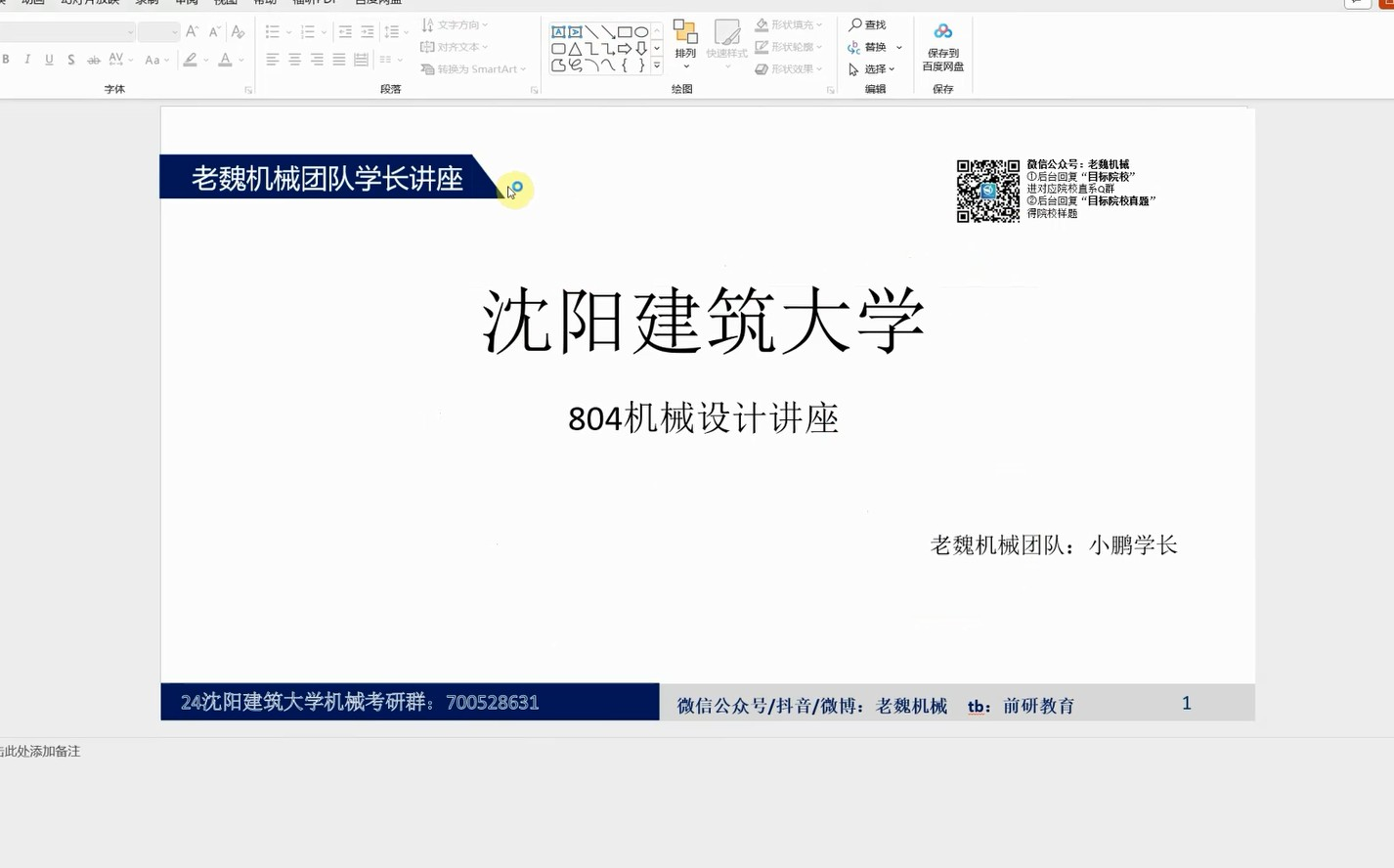Select scribble freeform shape

(575, 65)
